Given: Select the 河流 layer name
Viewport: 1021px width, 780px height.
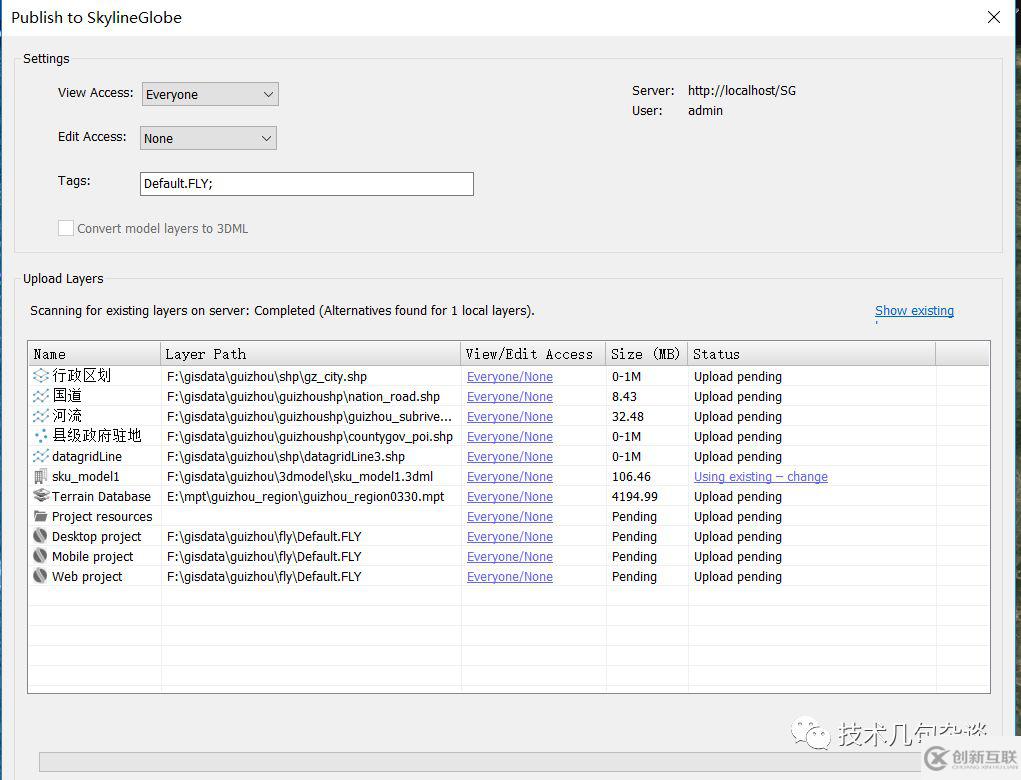Looking at the screenshot, I should click(x=67, y=416).
